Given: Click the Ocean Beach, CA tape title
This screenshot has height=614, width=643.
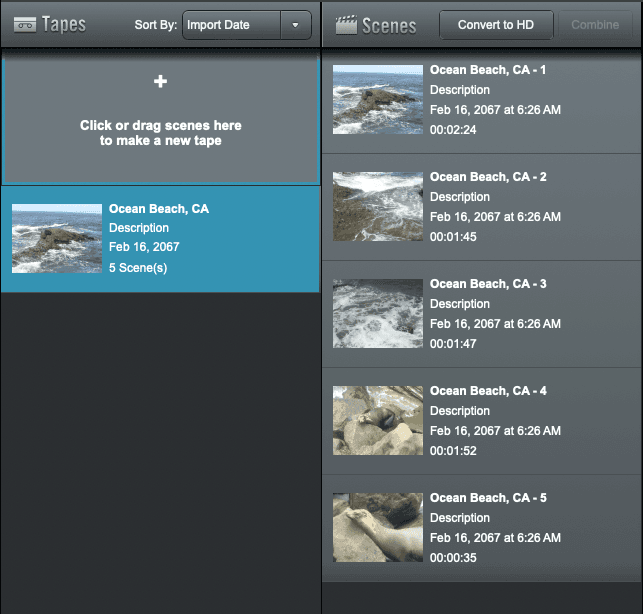Looking at the screenshot, I should point(159,209).
